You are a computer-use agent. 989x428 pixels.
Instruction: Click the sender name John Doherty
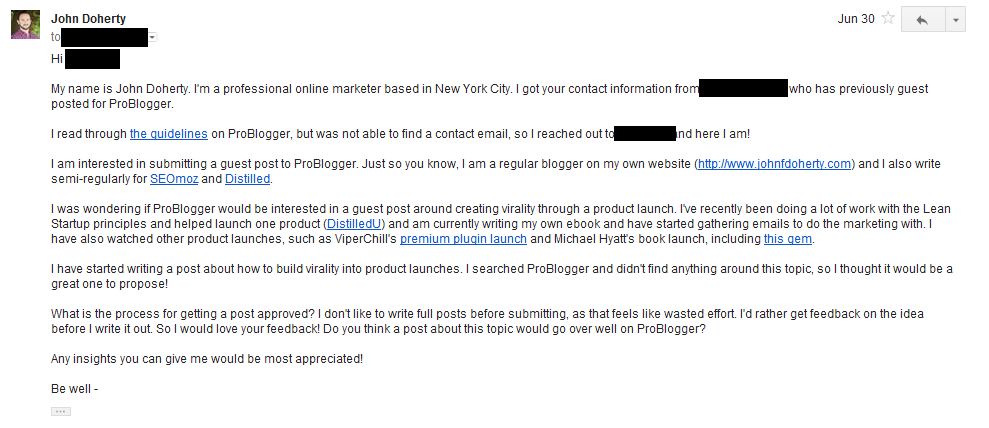pos(88,19)
